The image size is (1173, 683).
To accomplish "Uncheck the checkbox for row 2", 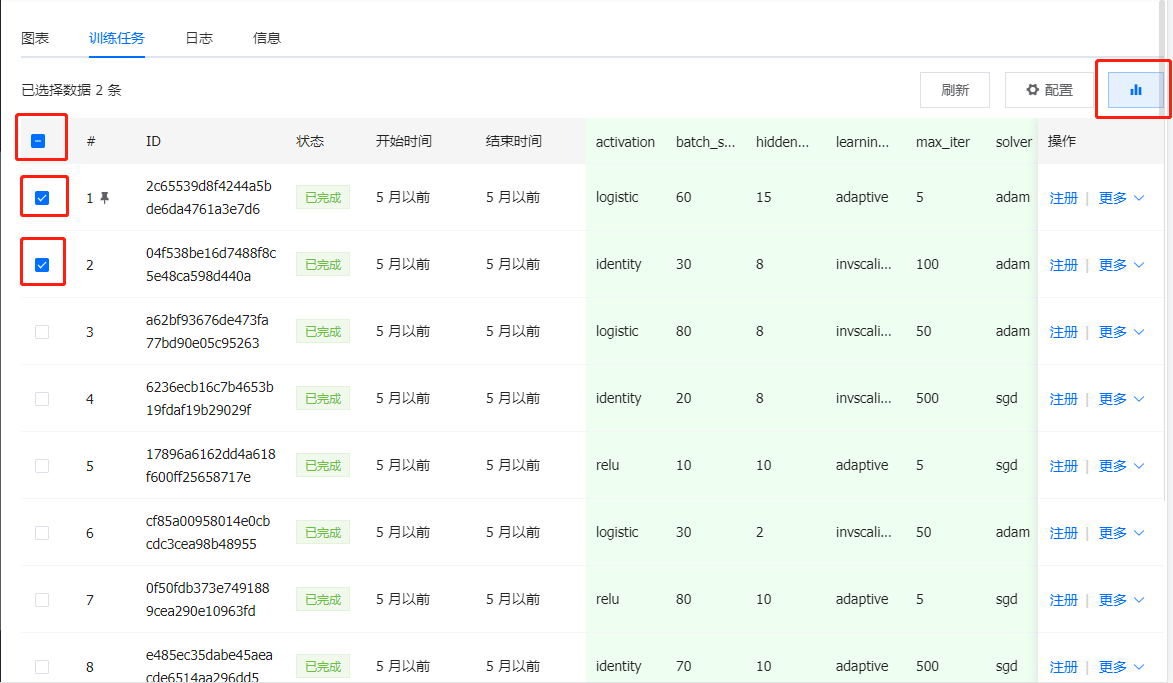I will pyautogui.click(x=42, y=265).
